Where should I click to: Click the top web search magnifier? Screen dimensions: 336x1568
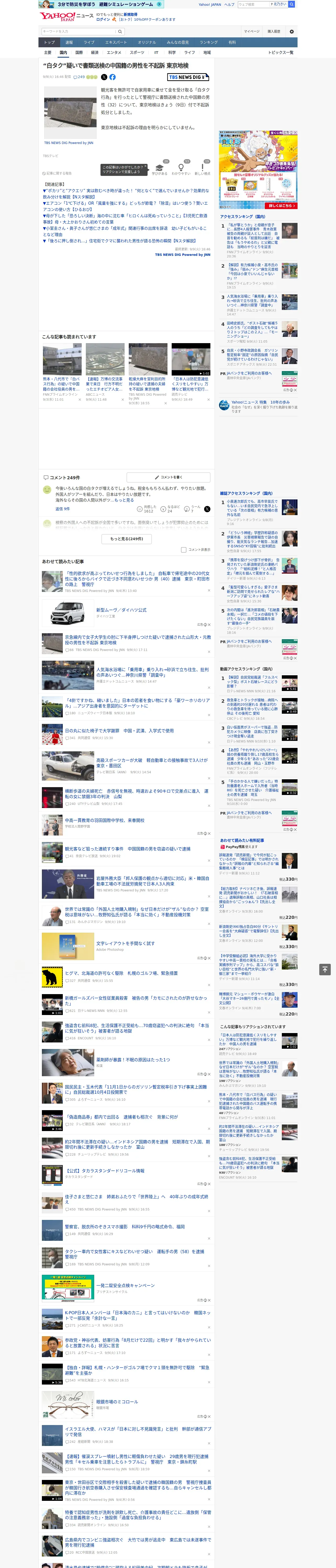(292, 4)
